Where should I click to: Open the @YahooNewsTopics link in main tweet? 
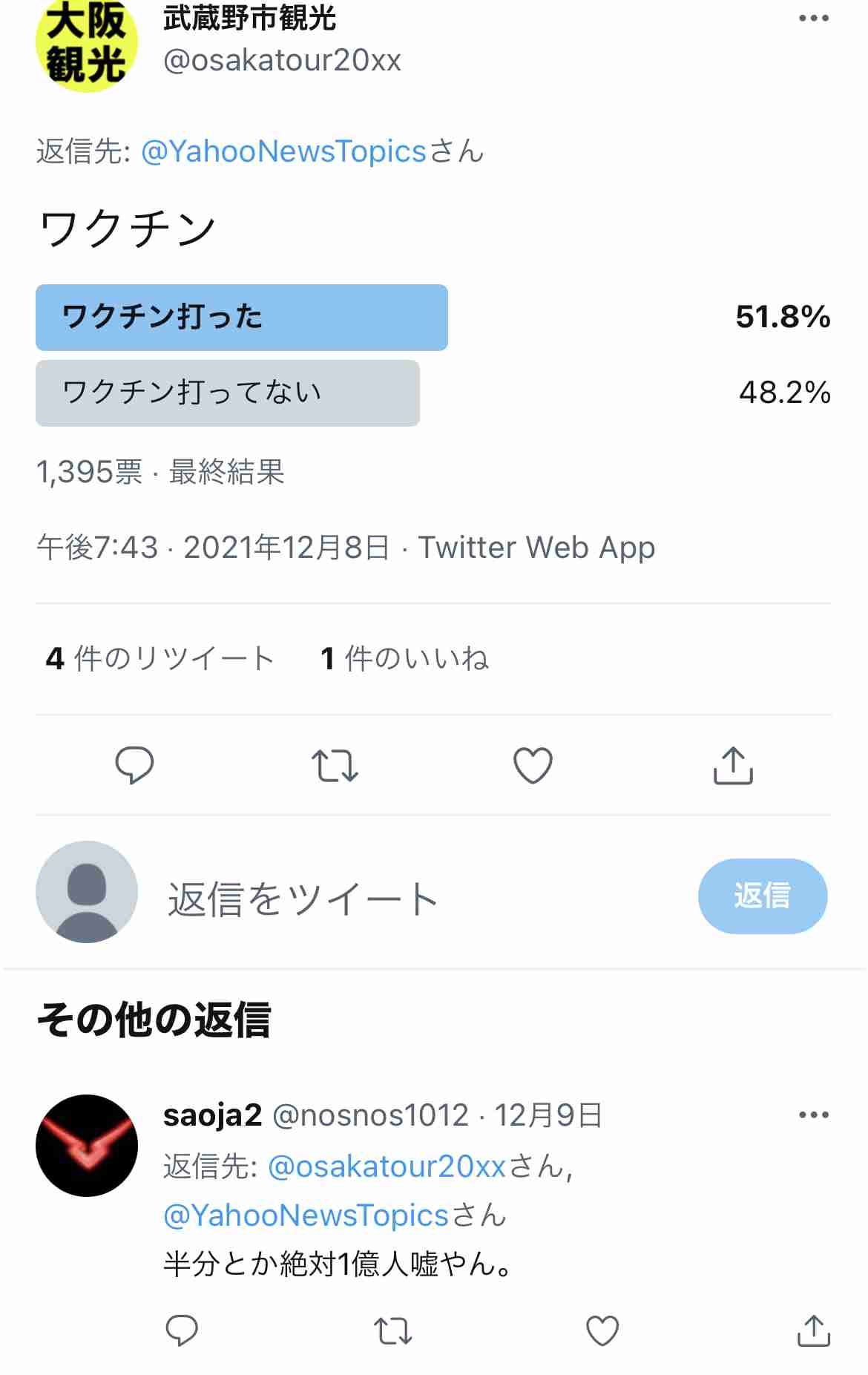283,151
